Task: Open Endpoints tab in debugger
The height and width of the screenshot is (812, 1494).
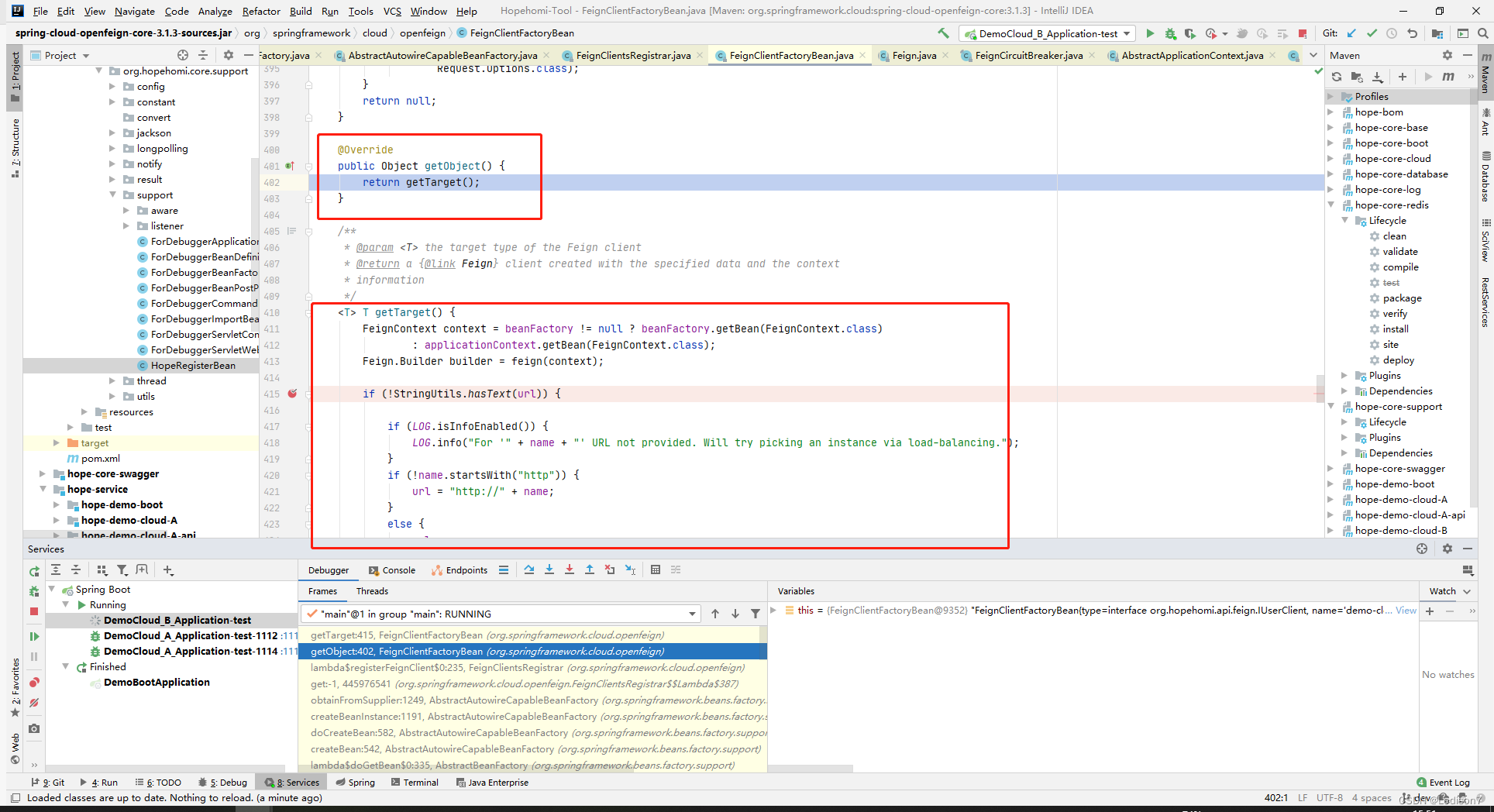Action: tap(460, 569)
